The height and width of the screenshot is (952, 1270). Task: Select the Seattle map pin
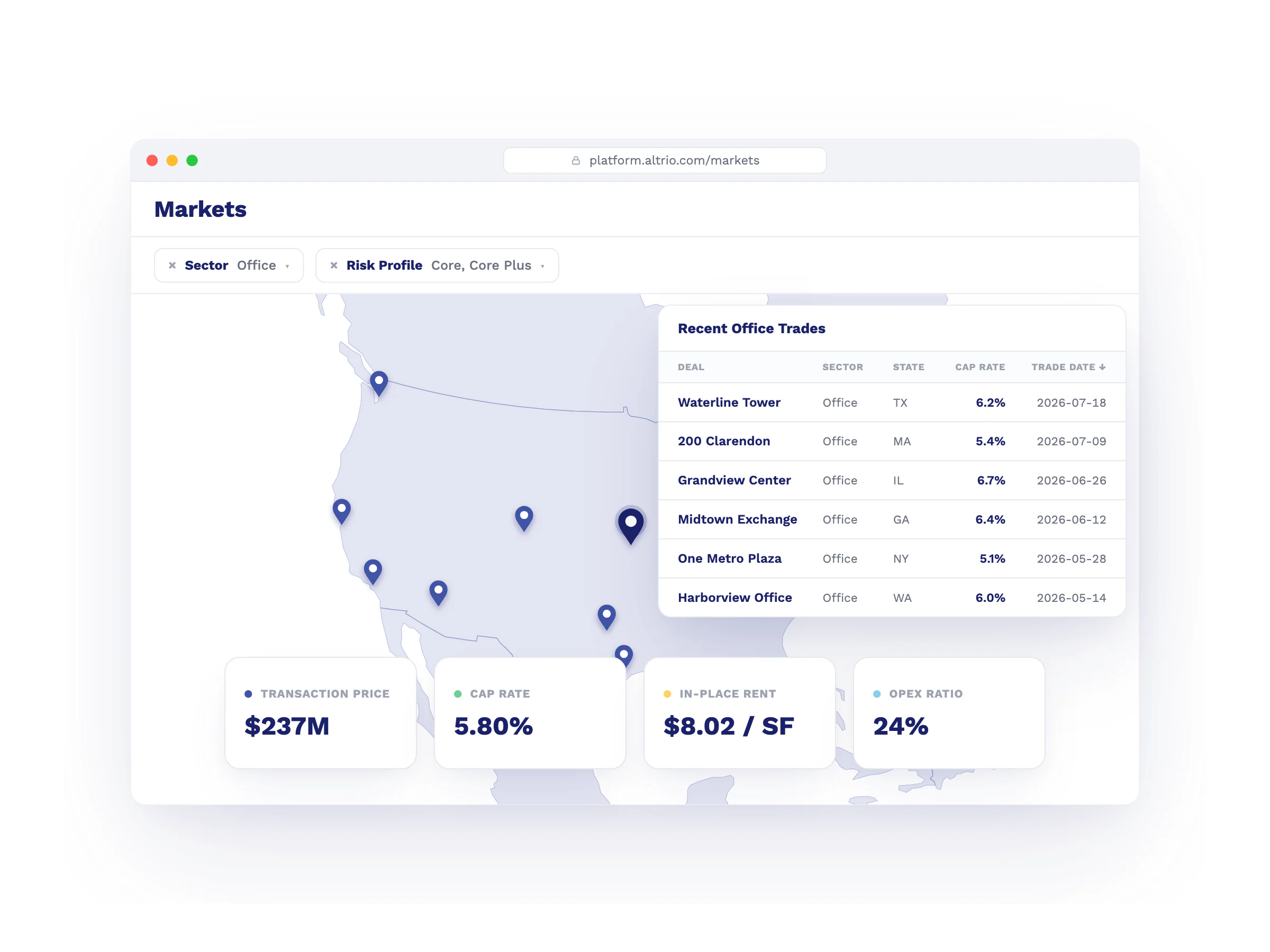click(379, 383)
